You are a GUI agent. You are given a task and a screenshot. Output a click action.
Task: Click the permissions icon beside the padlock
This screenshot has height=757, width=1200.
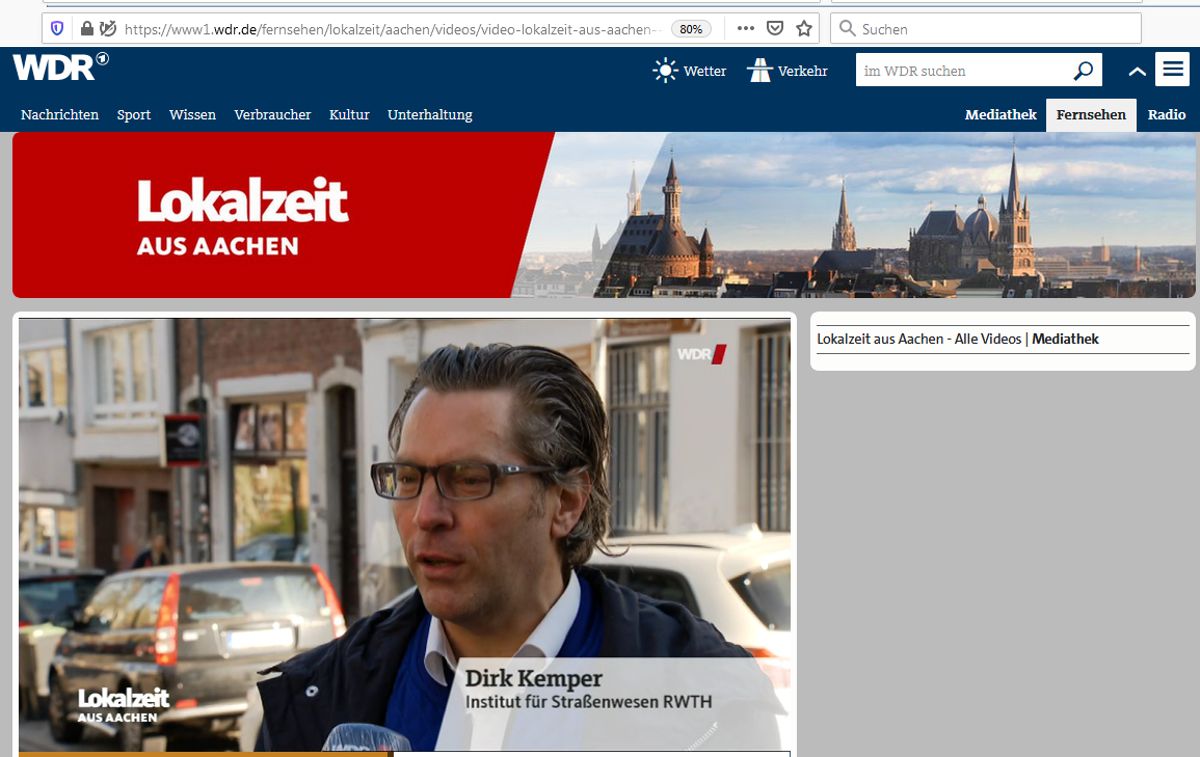click(108, 29)
